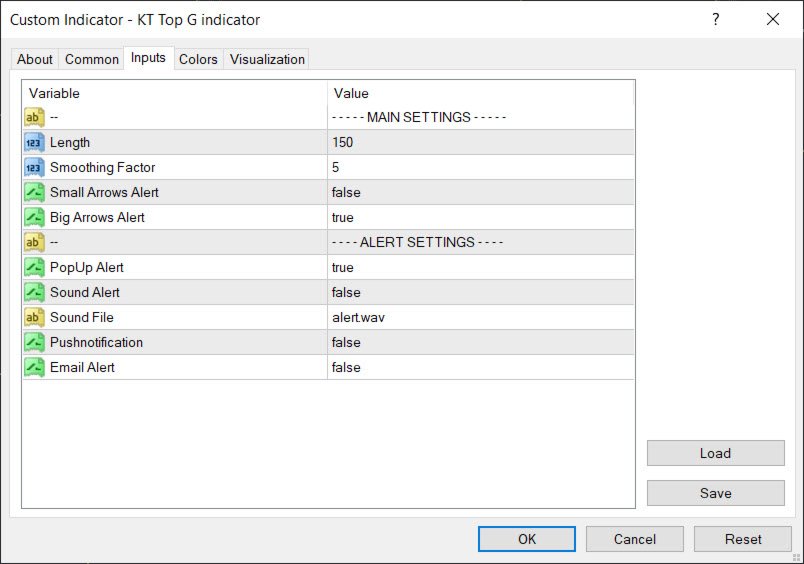Go to the Common tab
This screenshot has height=564, width=804.
pos(92,59)
